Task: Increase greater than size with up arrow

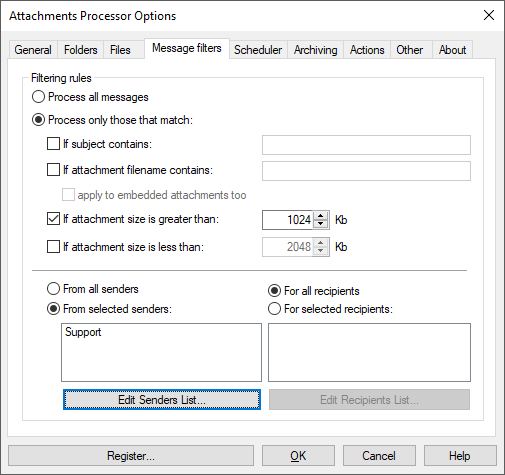Action: click(x=321, y=216)
